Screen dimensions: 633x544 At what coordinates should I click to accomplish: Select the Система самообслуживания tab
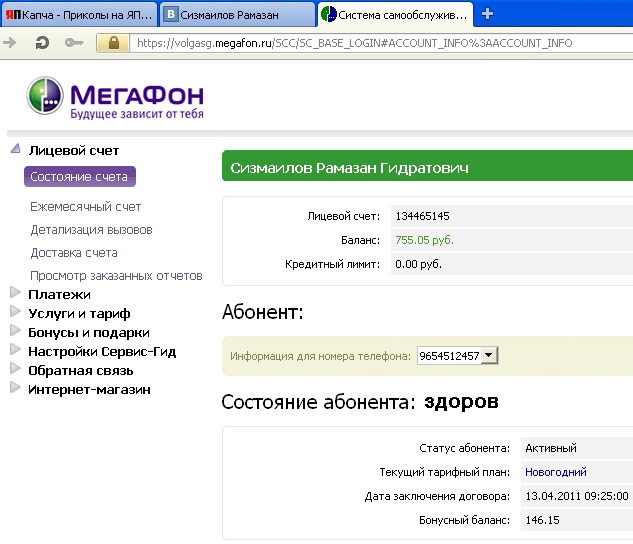pos(395,15)
